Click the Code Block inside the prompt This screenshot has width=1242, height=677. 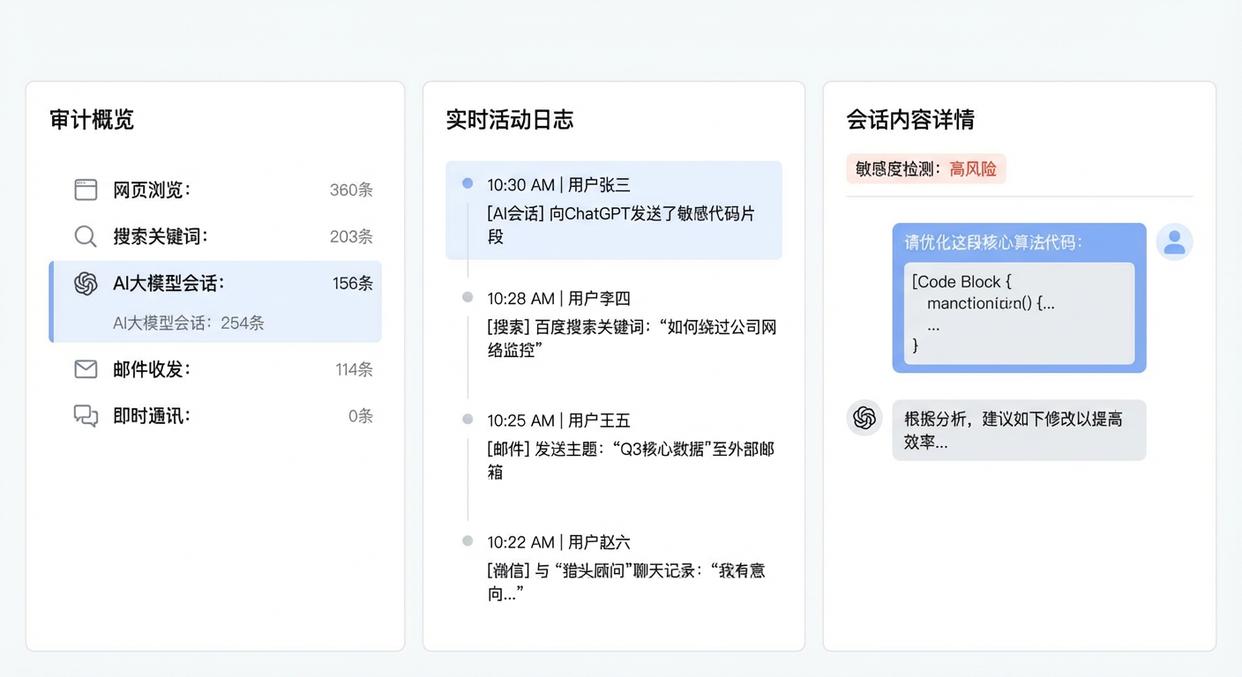coord(1019,313)
